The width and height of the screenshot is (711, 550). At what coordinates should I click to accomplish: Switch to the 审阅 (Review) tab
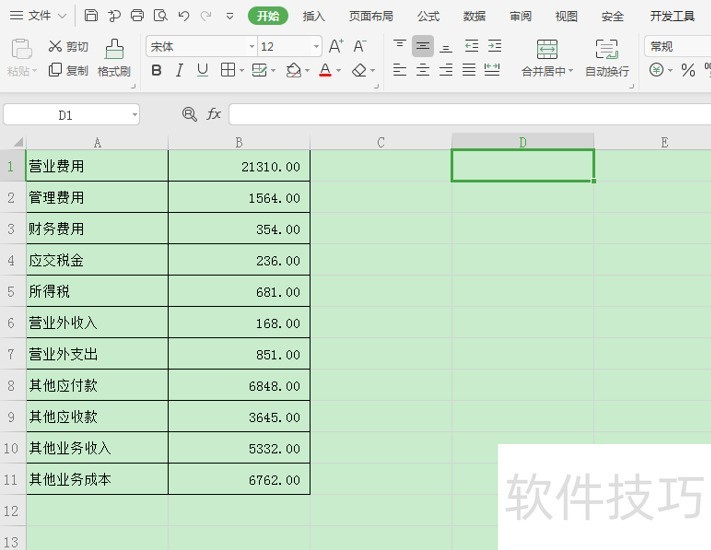521,16
